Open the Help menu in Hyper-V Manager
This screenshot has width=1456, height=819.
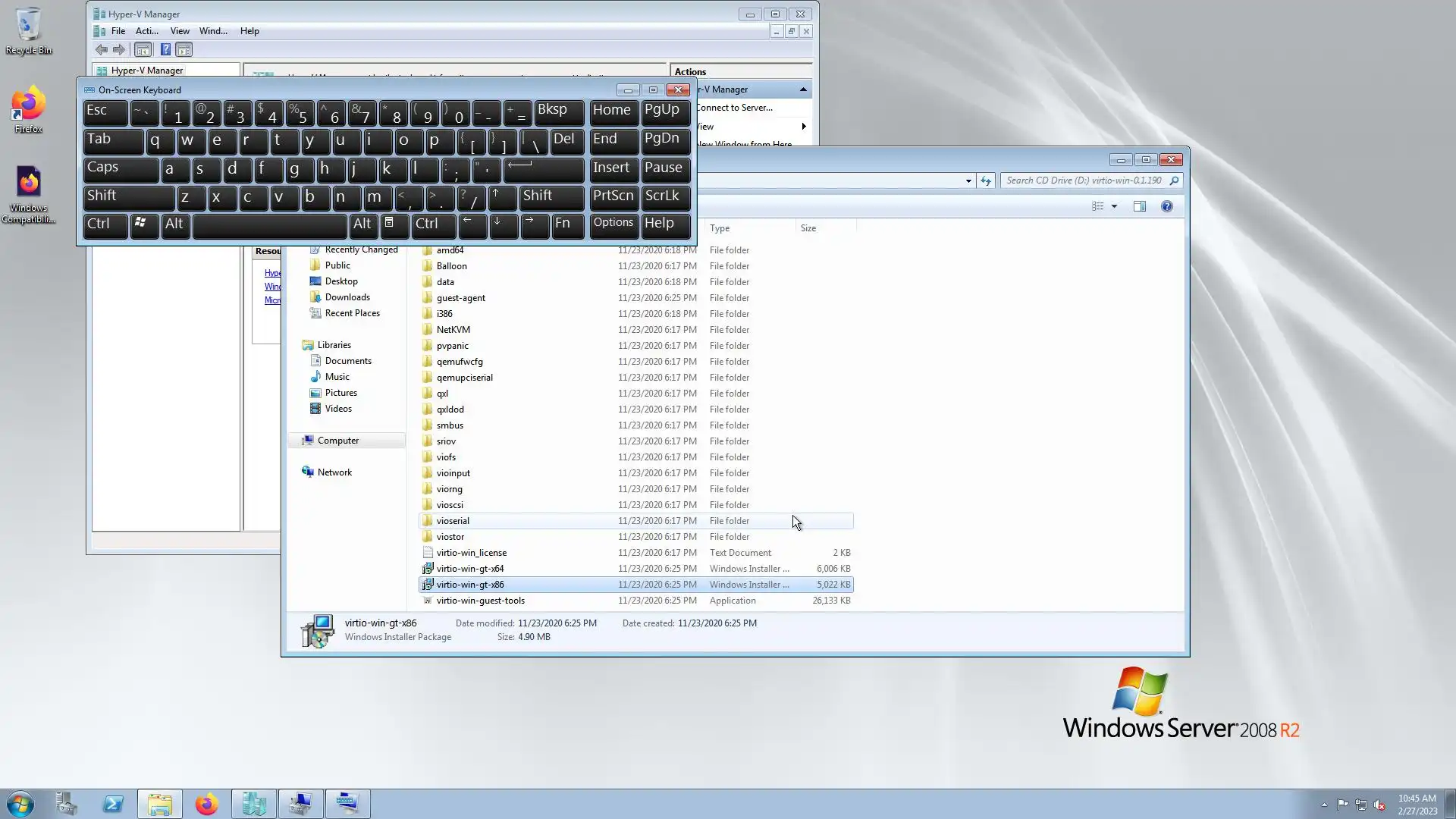point(249,31)
